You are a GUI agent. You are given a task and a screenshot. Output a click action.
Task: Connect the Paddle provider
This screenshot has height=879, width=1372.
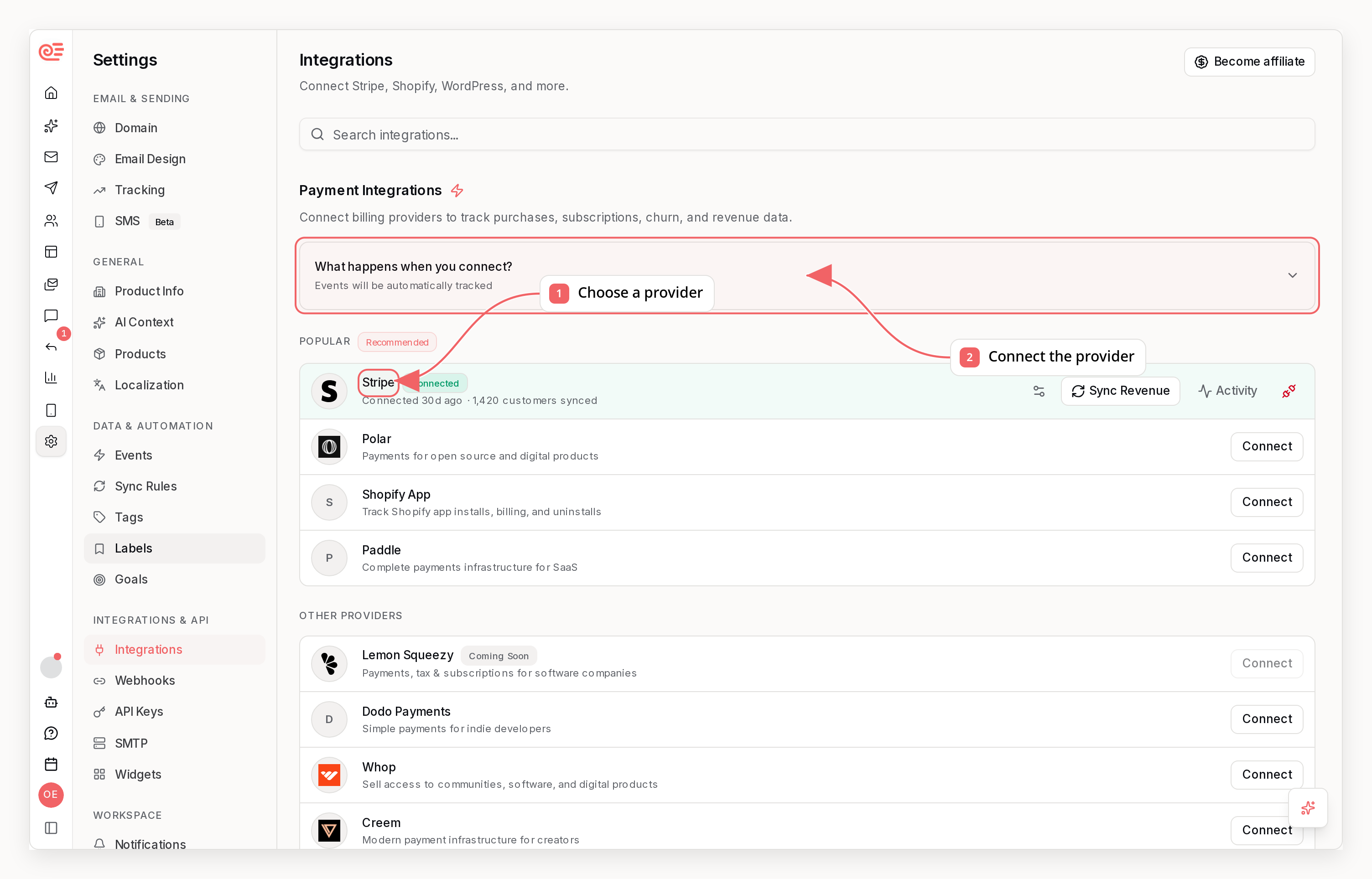1266,558
